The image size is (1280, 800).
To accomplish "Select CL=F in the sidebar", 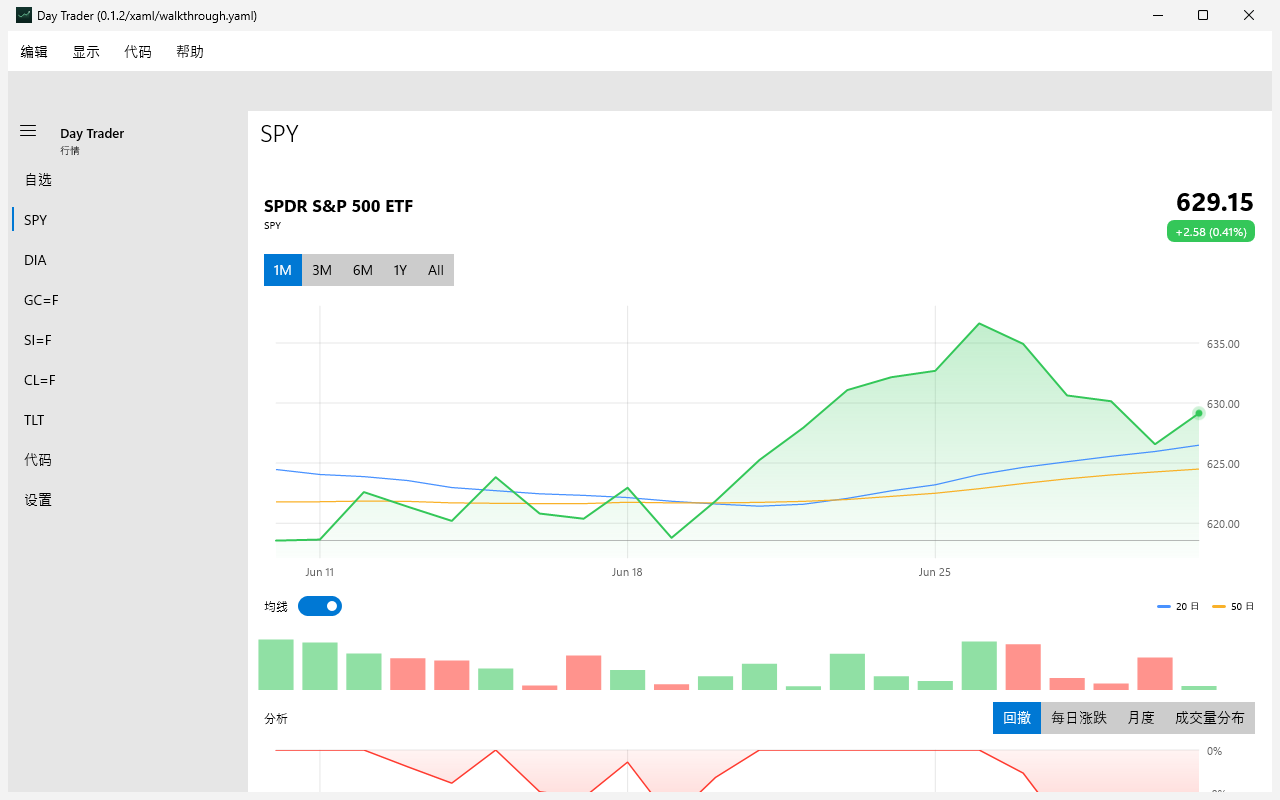I will click(128, 380).
